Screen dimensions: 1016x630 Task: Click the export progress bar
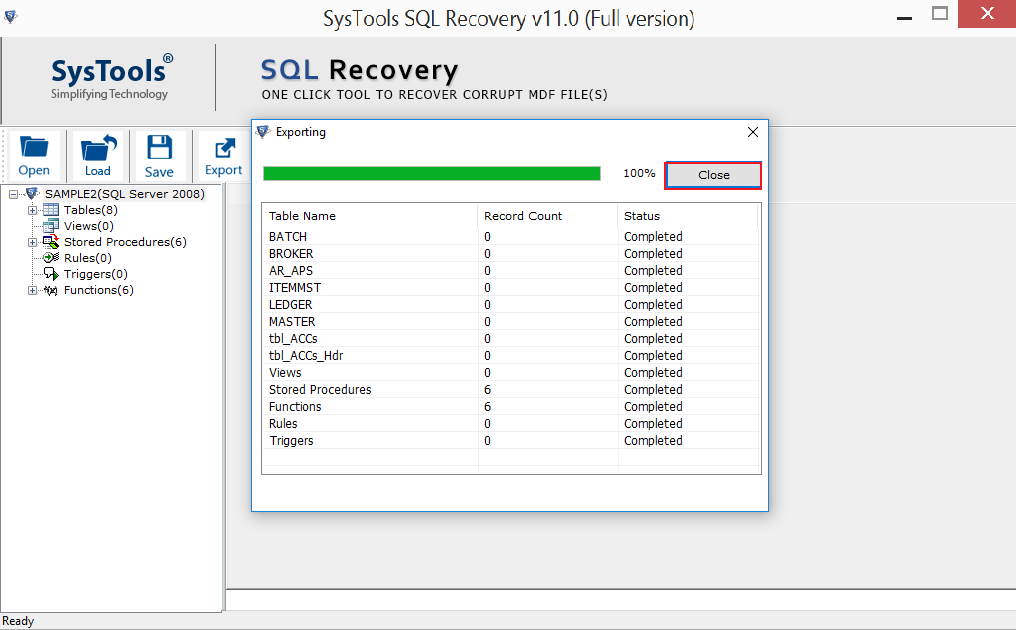(432, 174)
